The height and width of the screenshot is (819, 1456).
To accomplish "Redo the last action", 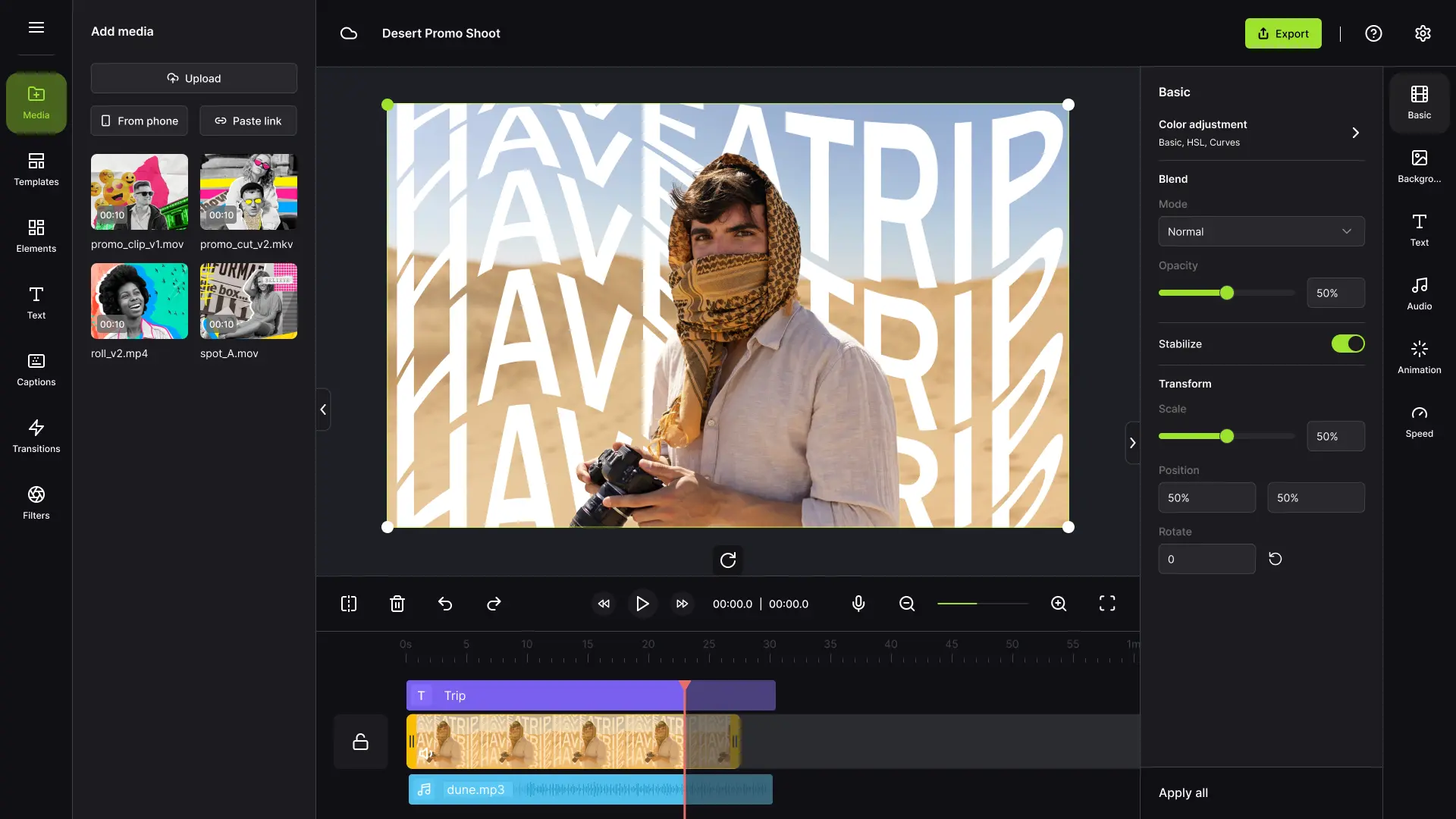I will point(494,604).
